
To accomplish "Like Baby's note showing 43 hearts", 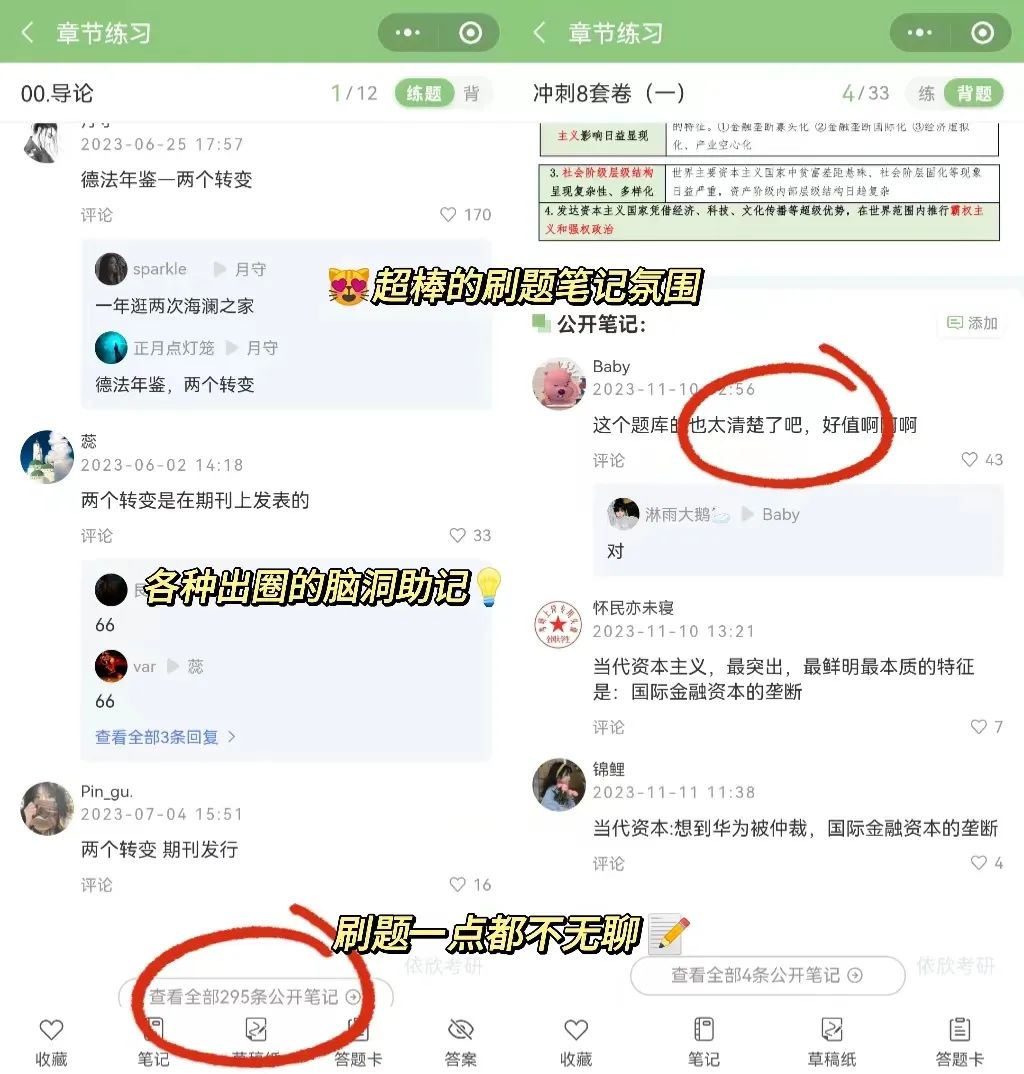I will 969,460.
